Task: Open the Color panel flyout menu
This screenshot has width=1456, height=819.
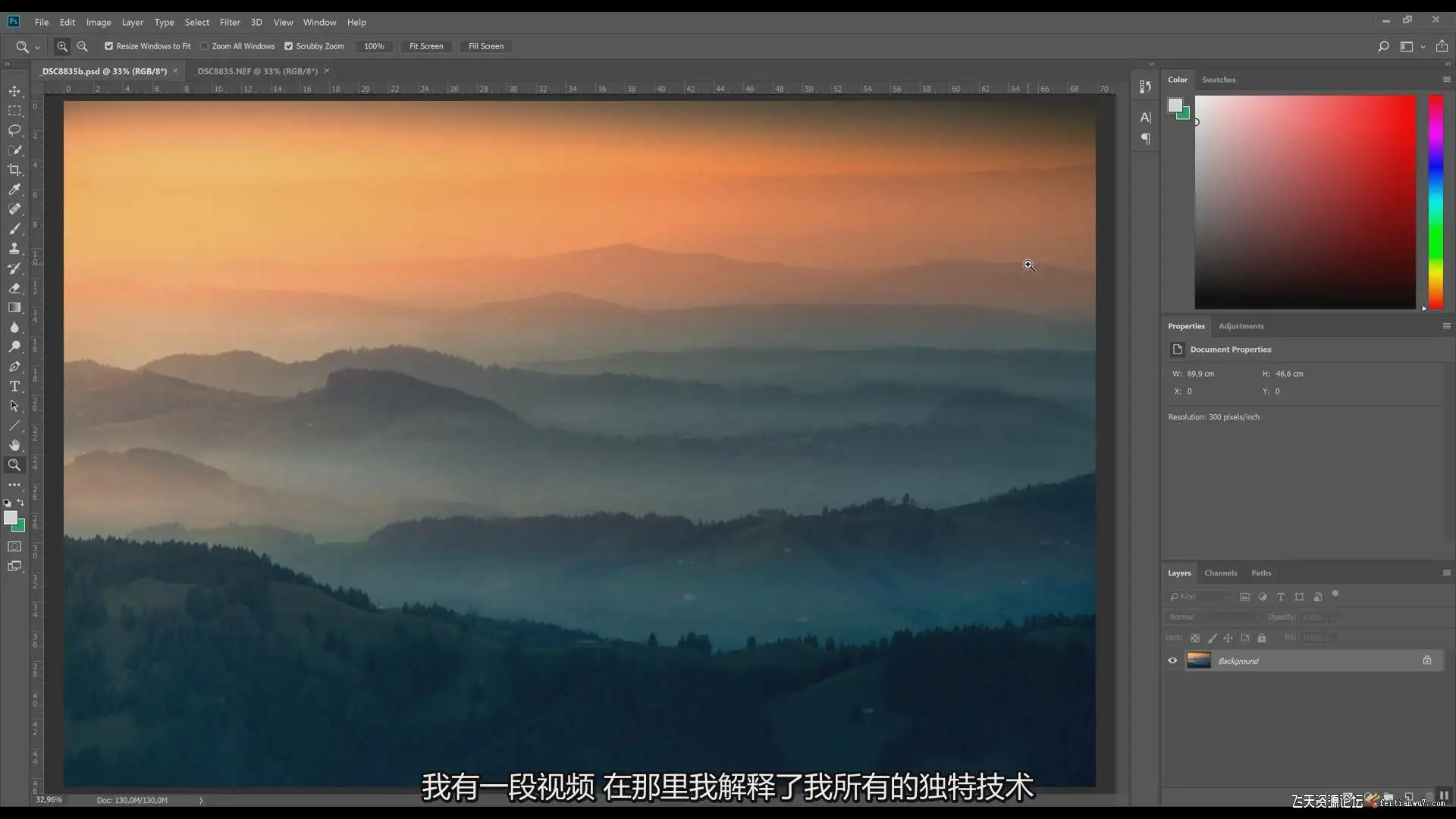Action: [x=1446, y=80]
